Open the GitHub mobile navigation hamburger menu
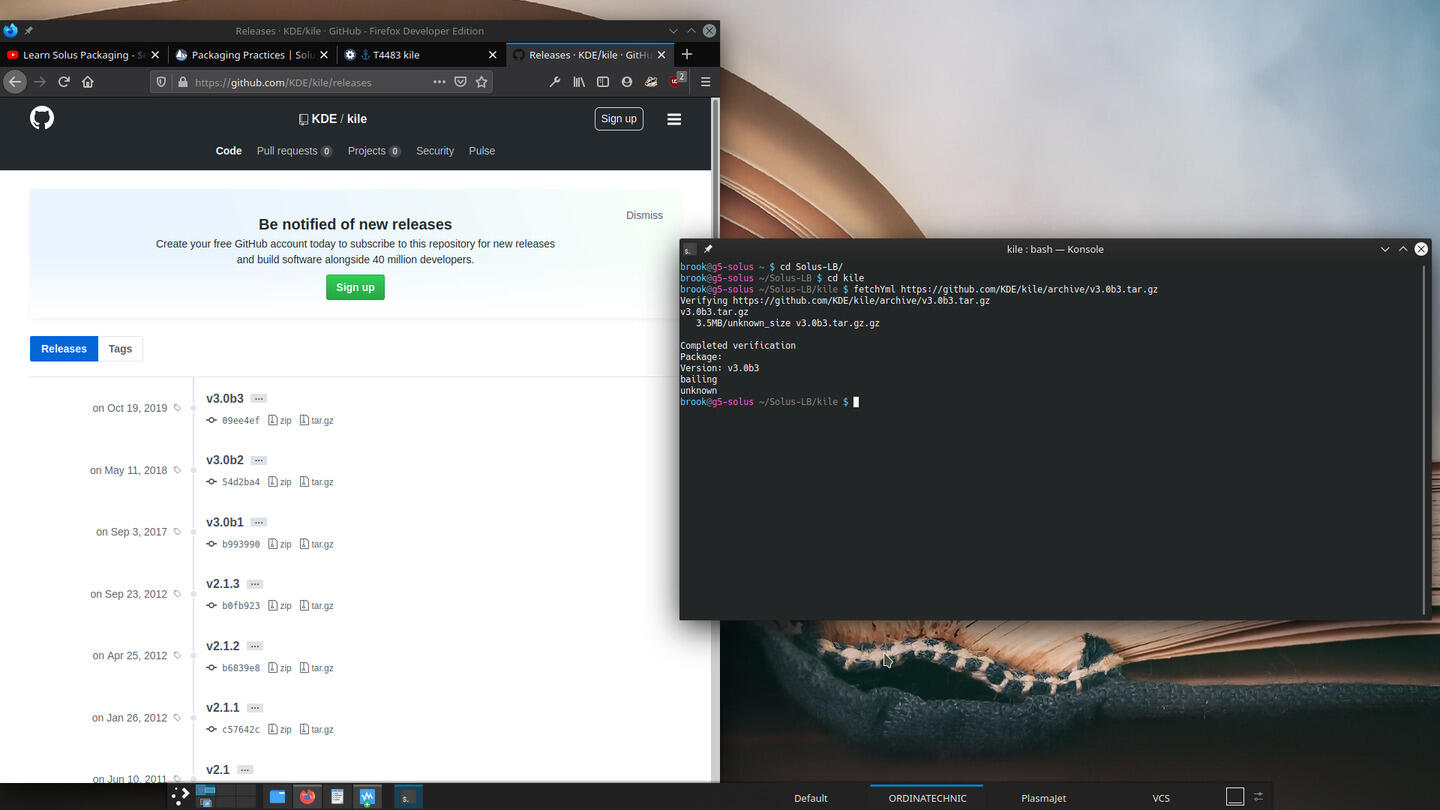 pyautogui.click(x=674, y=119)
